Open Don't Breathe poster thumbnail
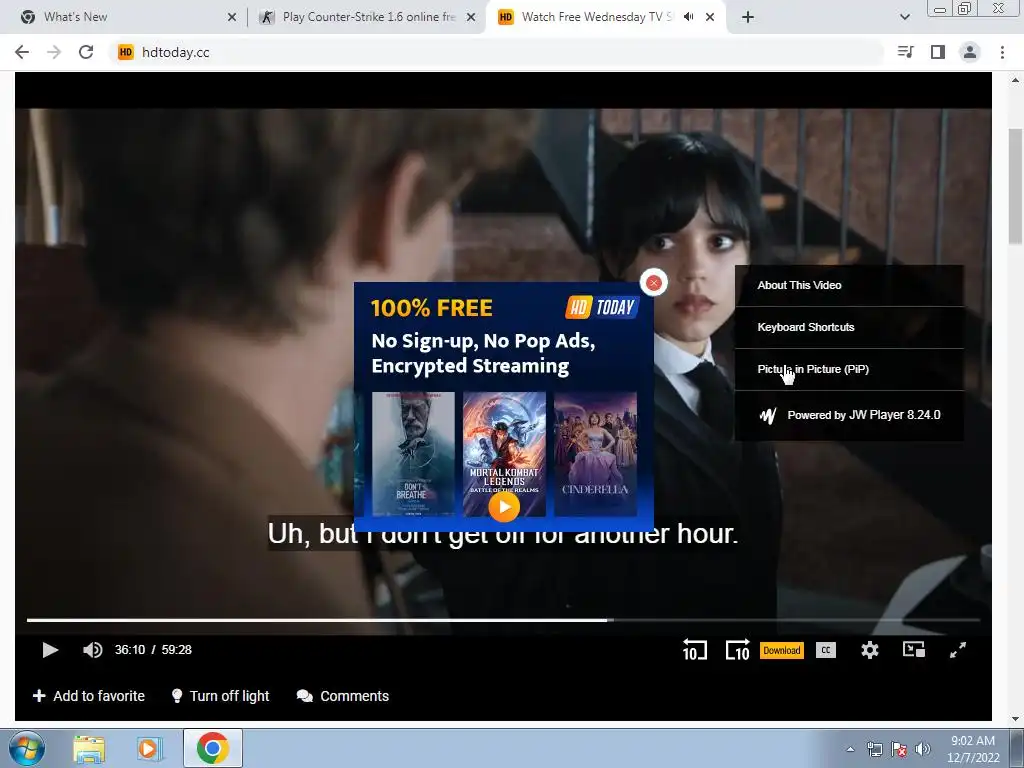Screen dimensions: 1024x768 tap(413, 454)
